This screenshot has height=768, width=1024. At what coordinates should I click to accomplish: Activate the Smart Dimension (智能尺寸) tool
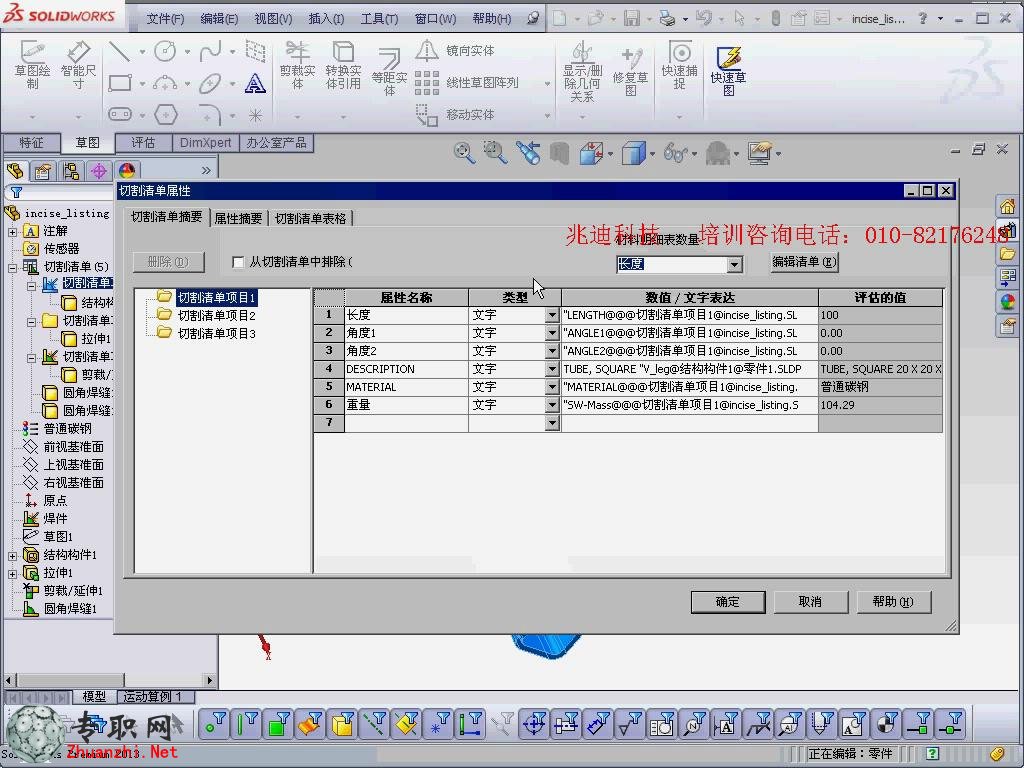click(x=78, y=65)
